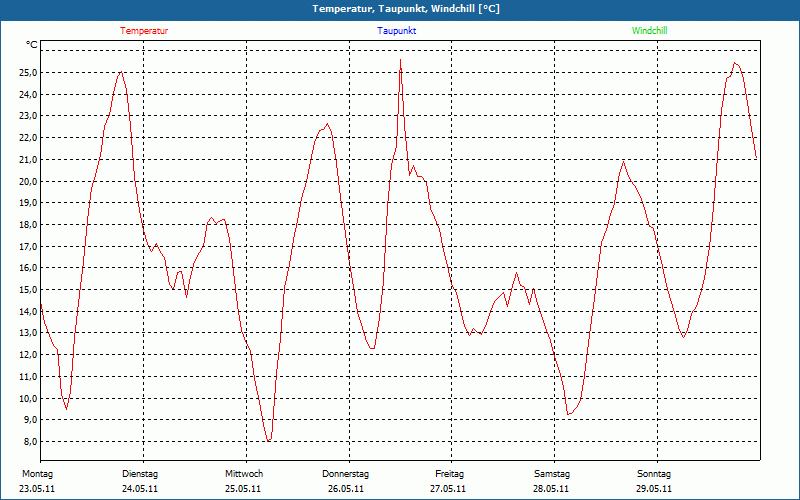Click the Montag day label

[37, 474]
